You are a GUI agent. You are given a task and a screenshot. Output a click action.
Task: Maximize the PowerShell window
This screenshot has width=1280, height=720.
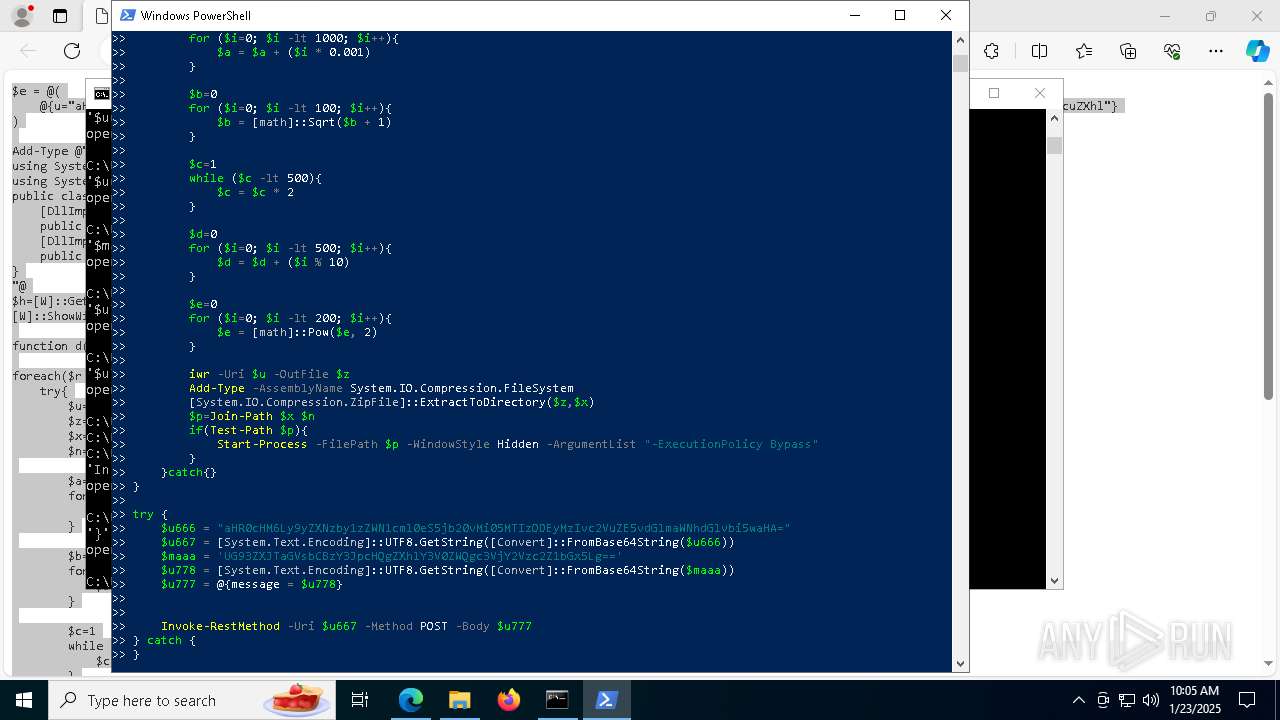tap(900, 15)
